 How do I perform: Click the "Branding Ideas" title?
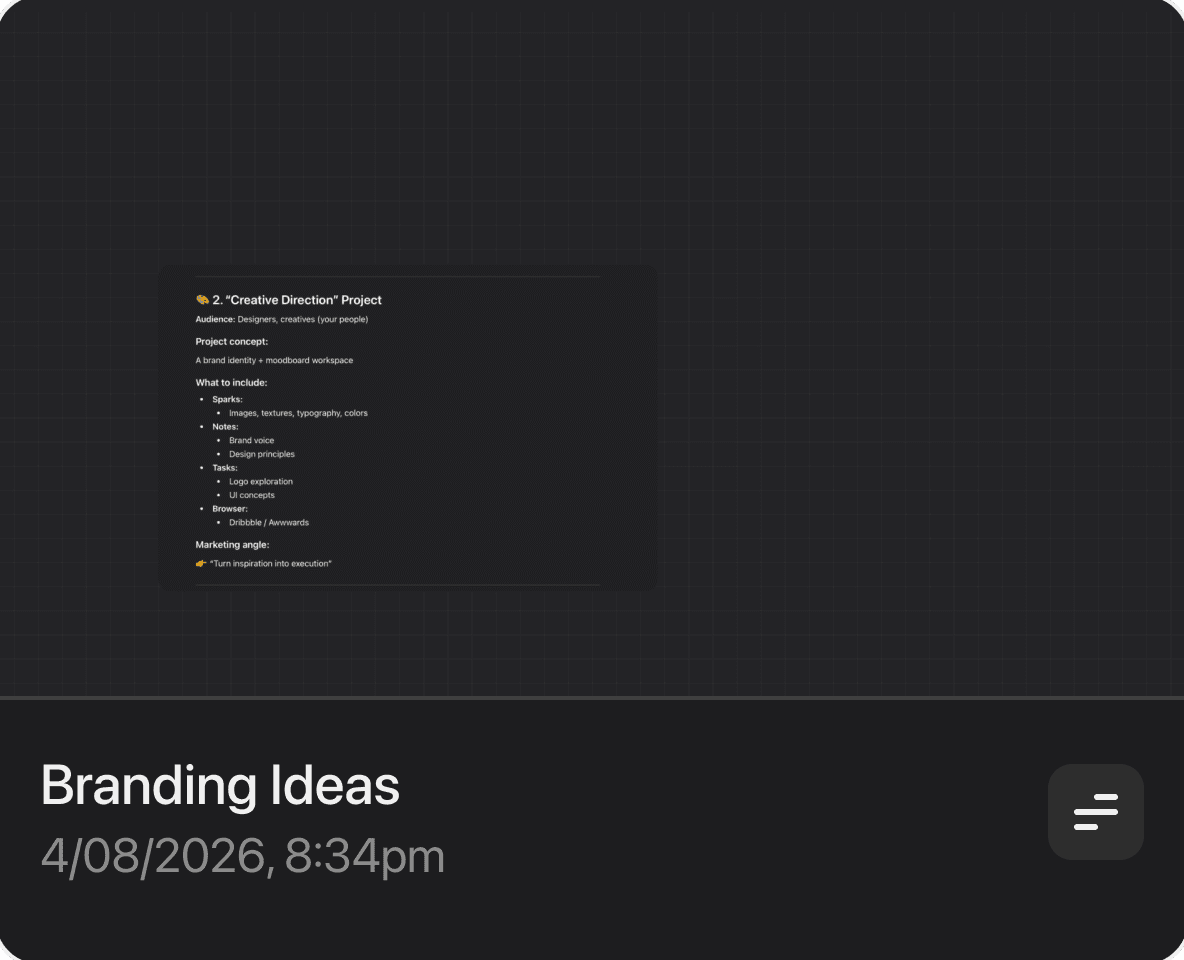point(220,786)
